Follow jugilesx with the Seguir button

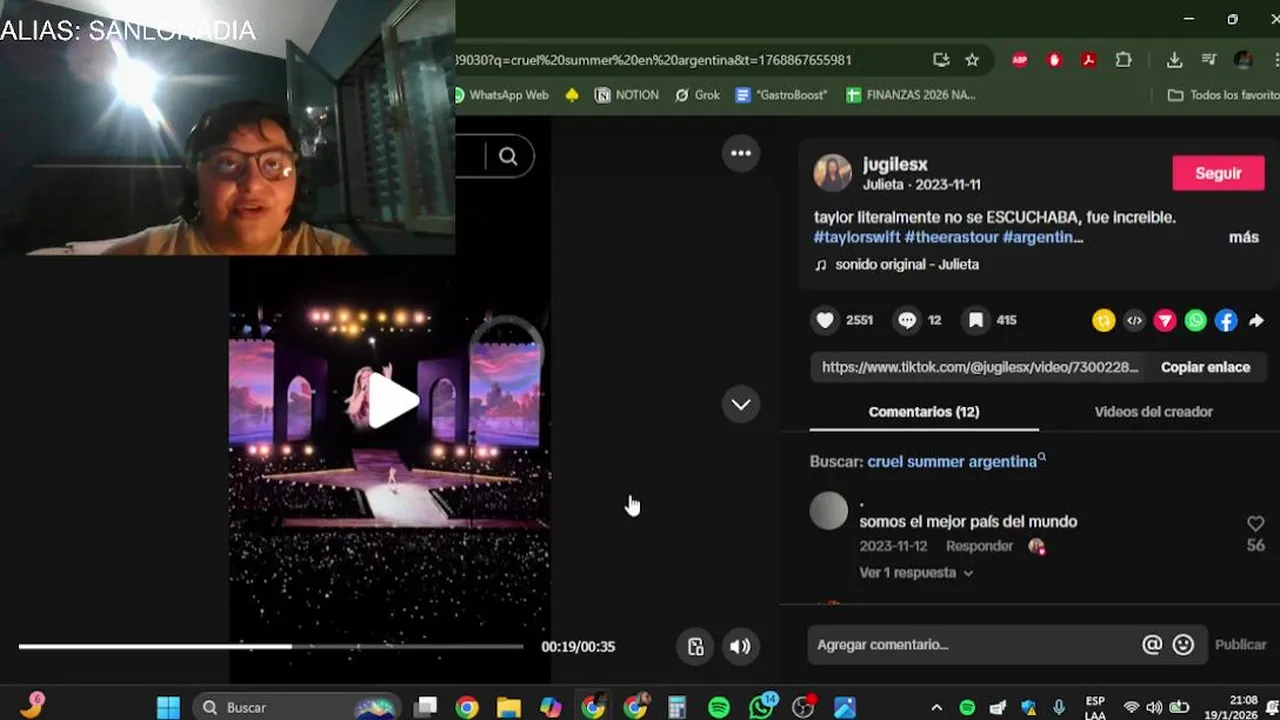click(1218, 173)
